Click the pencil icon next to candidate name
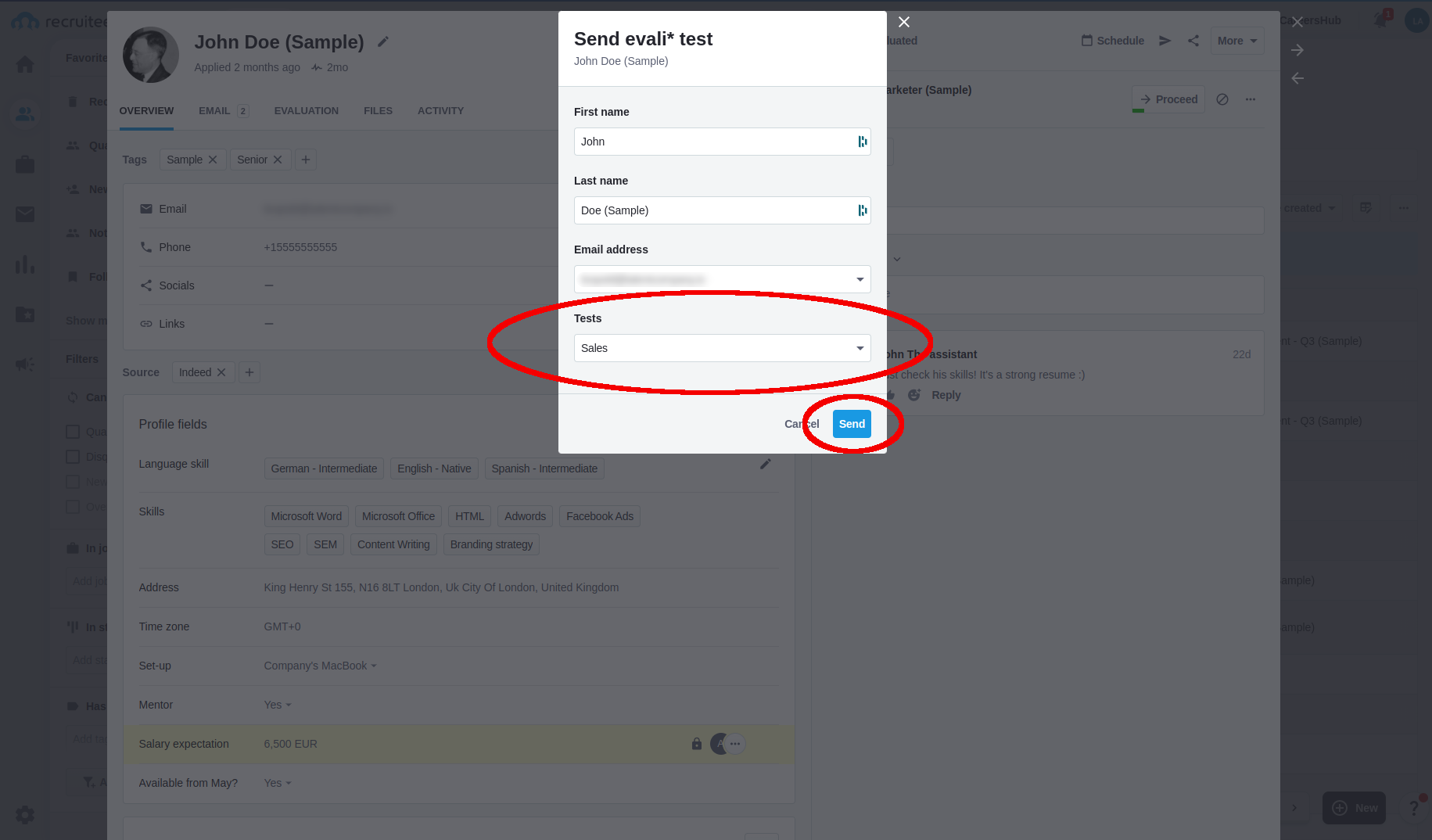The width and height of the screenshot is (1432, 840). pos(383,42)
